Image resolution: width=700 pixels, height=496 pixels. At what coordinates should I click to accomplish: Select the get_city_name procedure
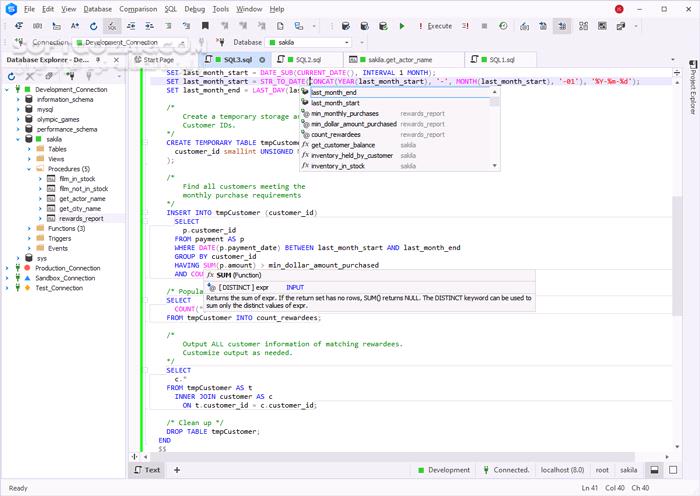(80, 209)
